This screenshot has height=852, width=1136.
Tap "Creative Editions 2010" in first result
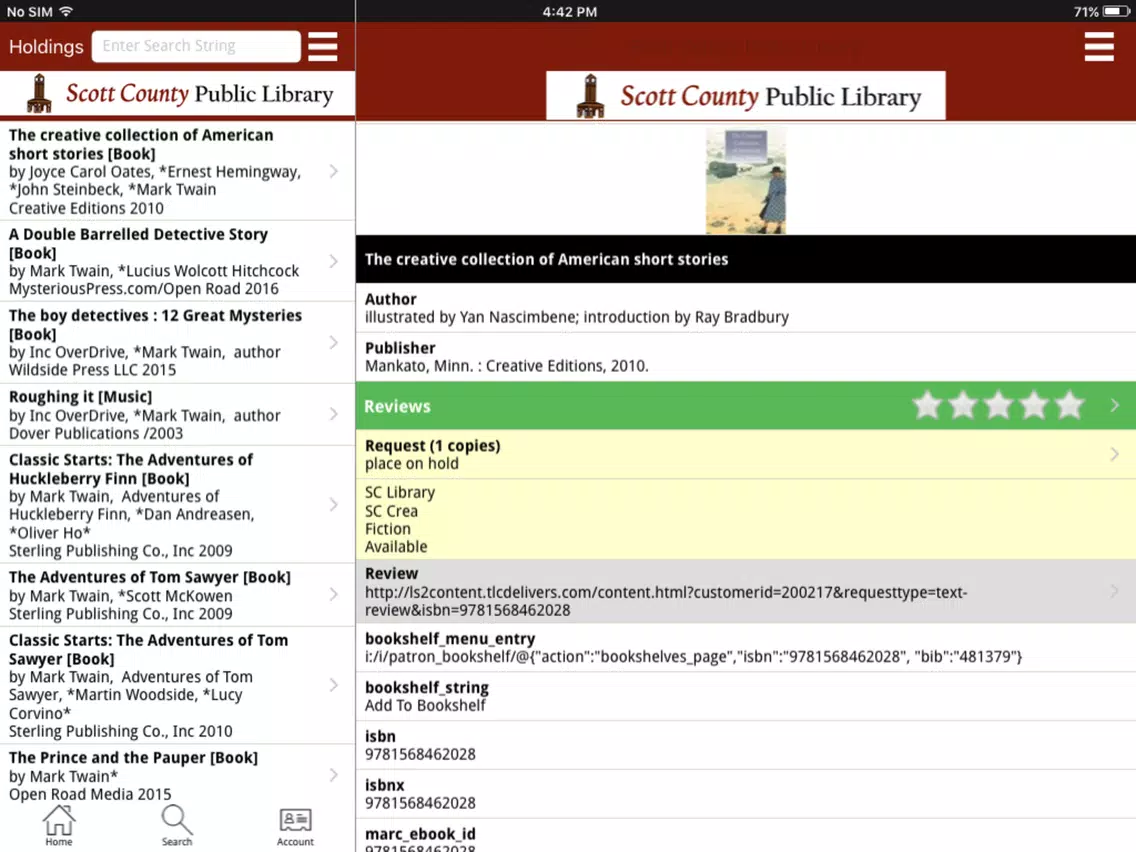[x=86, y=208]
